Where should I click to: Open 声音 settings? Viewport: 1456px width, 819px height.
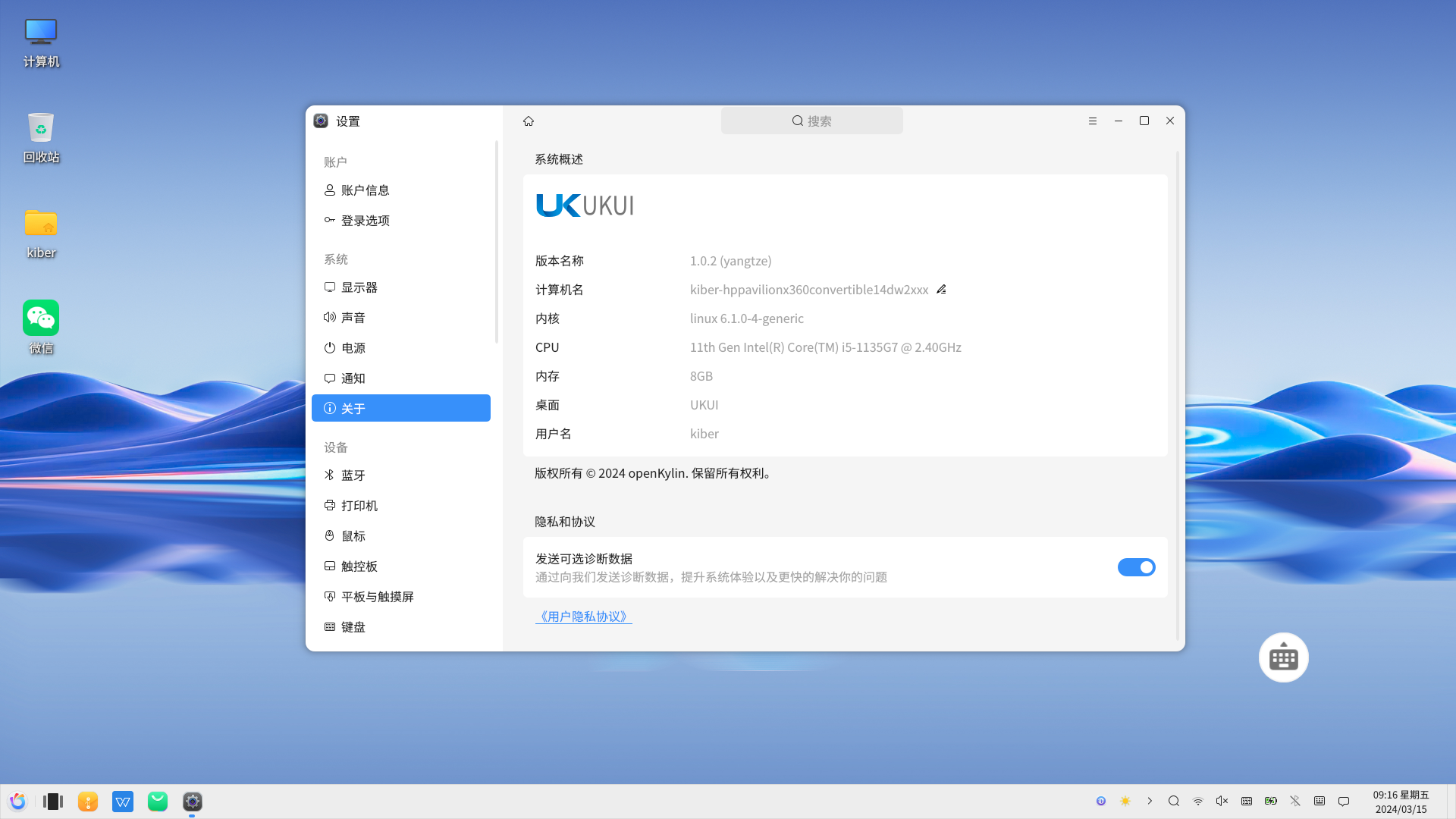tap(401, 318)
